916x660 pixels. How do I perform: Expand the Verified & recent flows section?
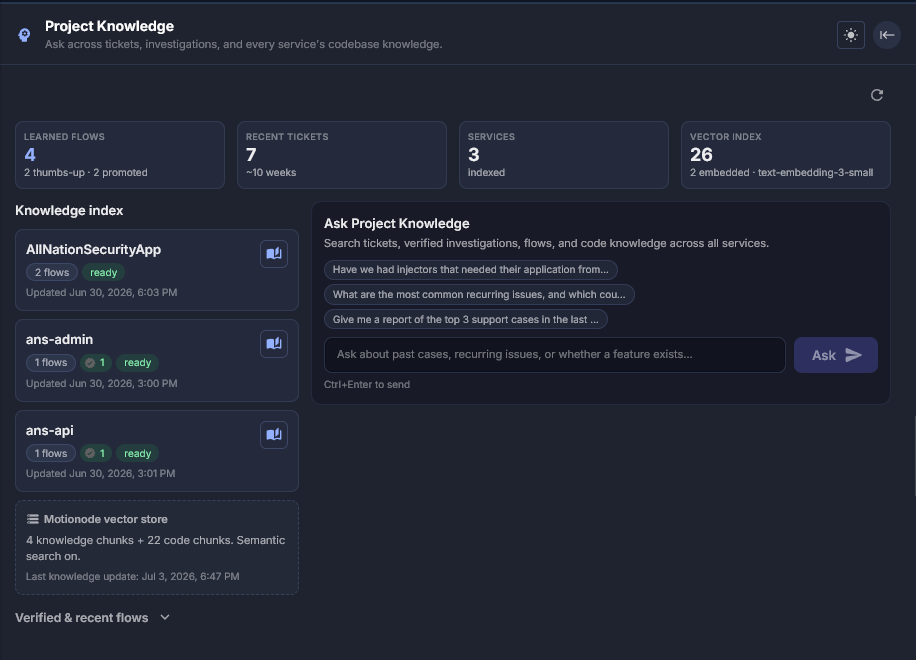(x=92, y=617)
